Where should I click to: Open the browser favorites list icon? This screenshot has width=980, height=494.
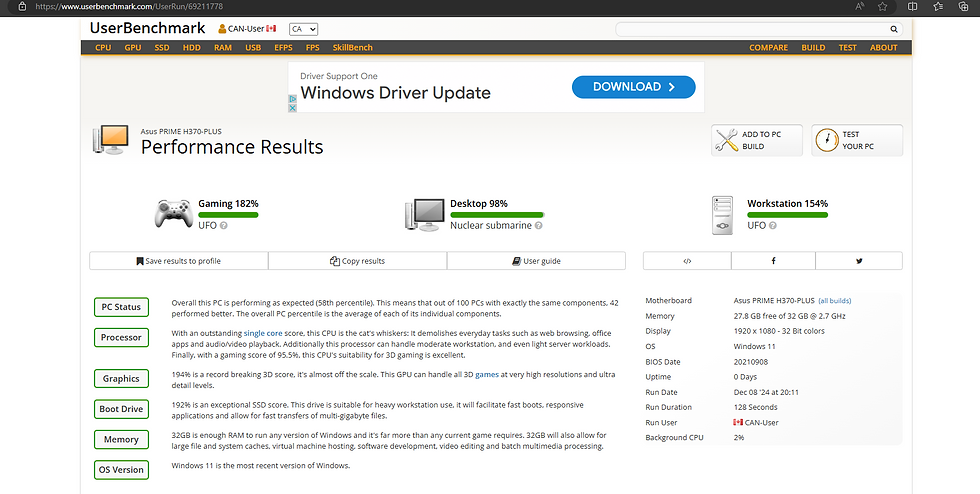click(x=938, y=6)
